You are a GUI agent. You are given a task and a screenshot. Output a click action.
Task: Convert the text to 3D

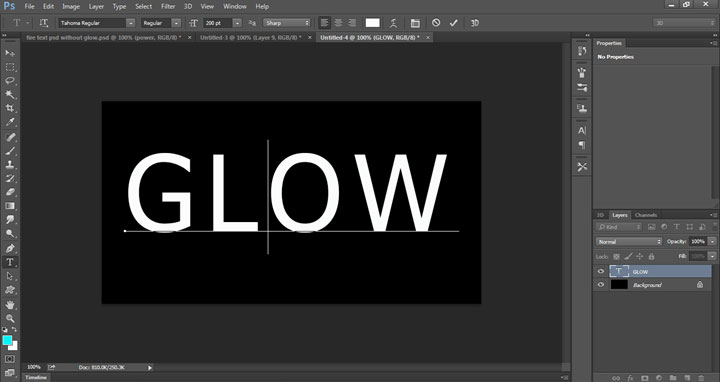click(475, 22)
